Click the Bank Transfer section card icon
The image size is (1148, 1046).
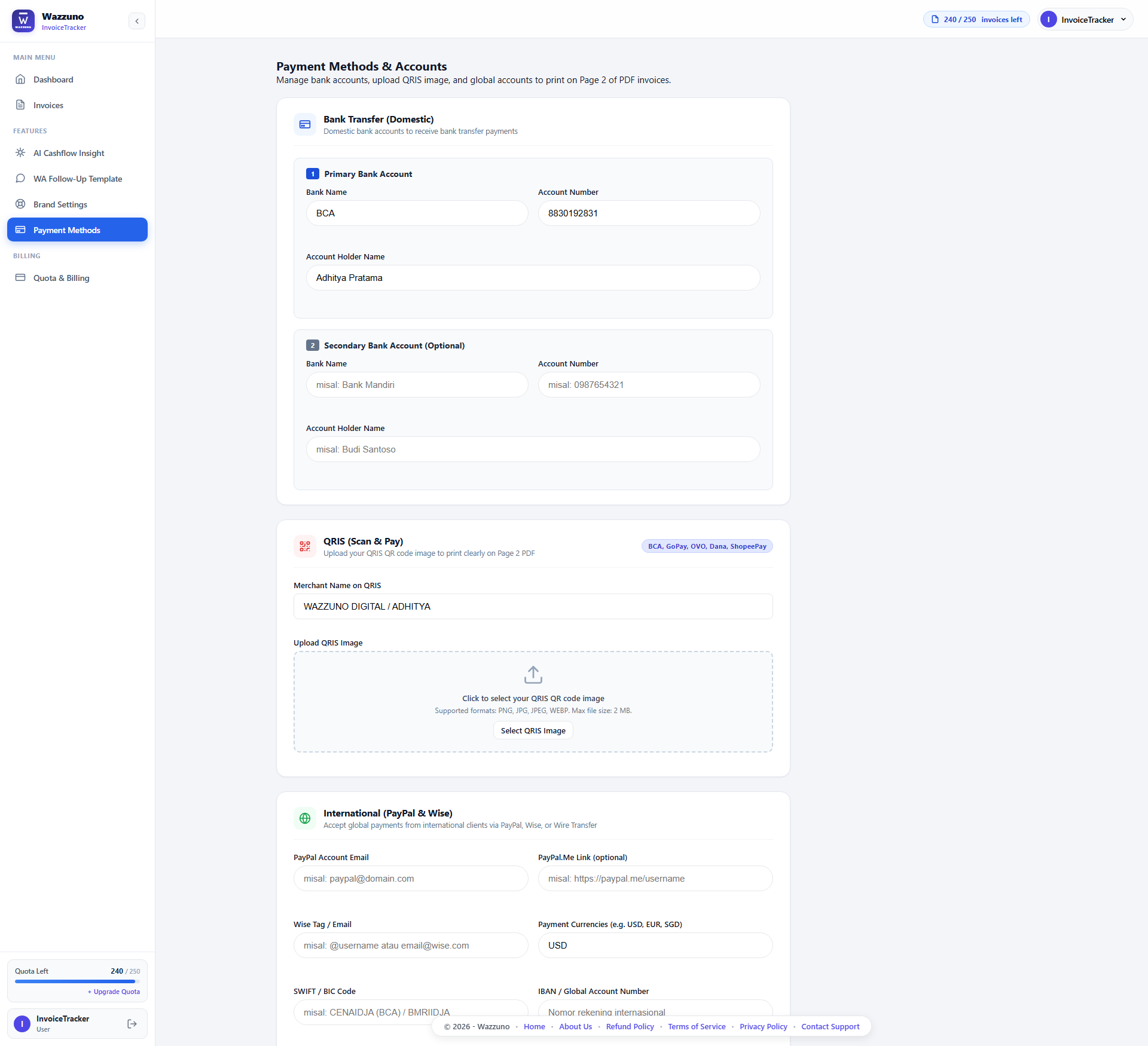click(x=305, y=125)
